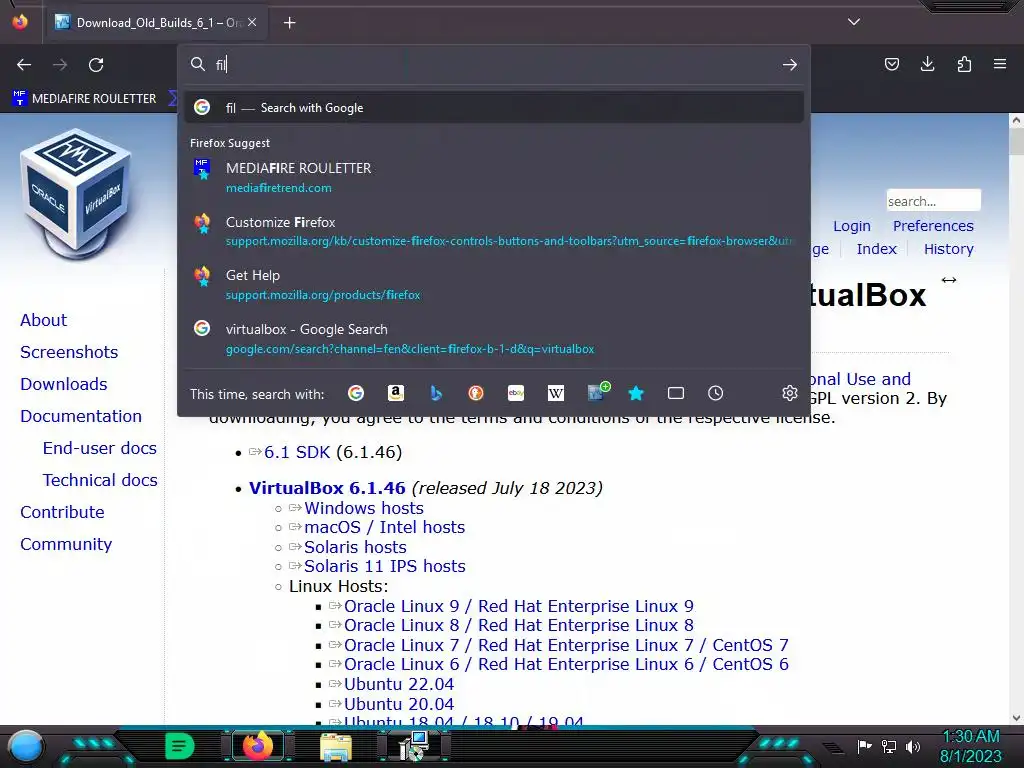The height and width of the screenshot is (768, 1024).
Task: Open the green chat app on taskbar
Action: point(180,746)
